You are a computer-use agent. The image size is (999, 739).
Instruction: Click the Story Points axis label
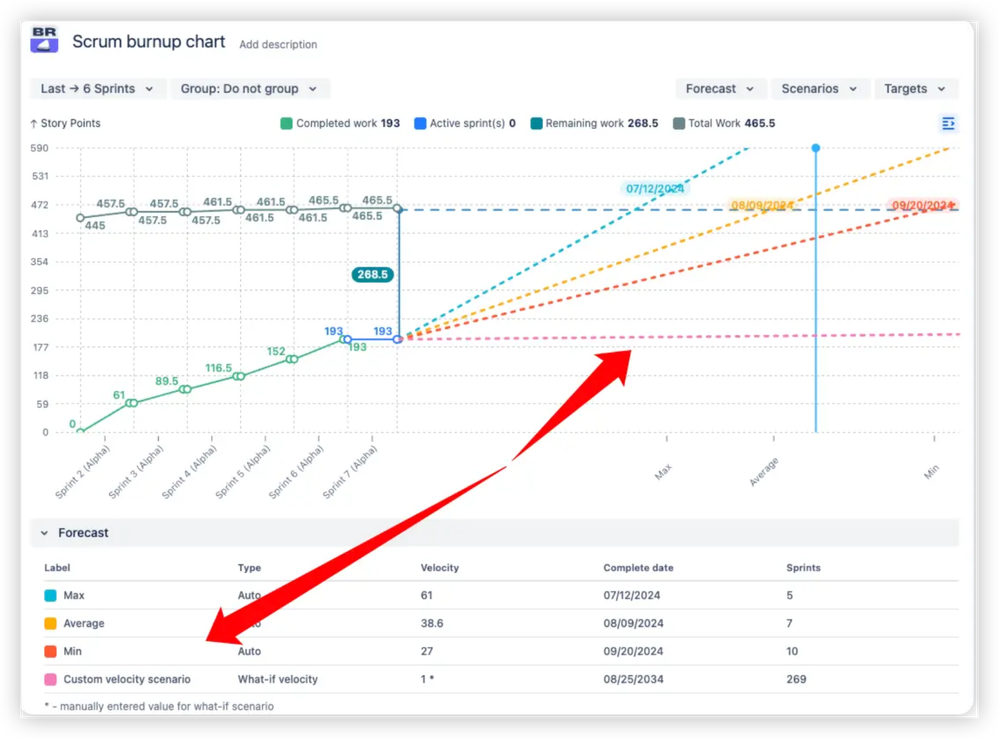click(x=66, y=124)
